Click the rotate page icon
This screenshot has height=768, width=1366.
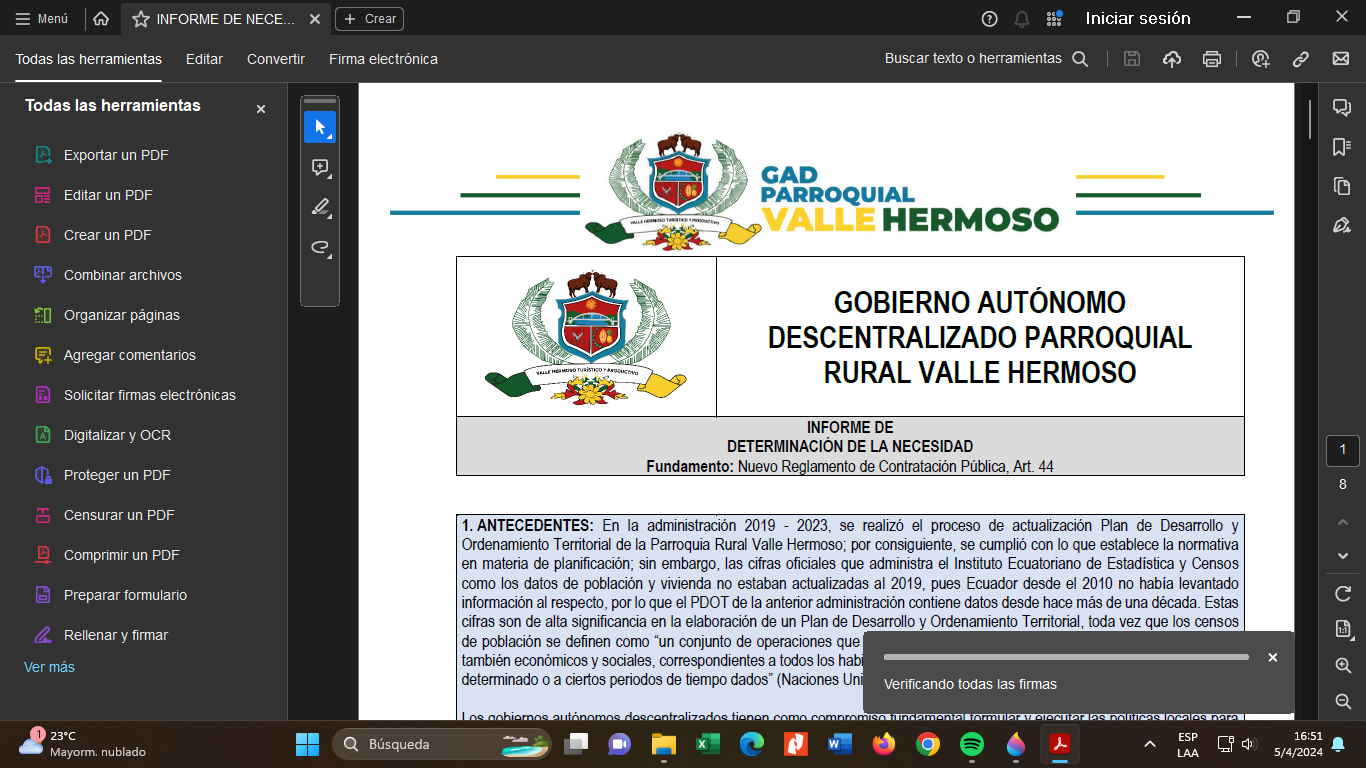coord(1342,594)
